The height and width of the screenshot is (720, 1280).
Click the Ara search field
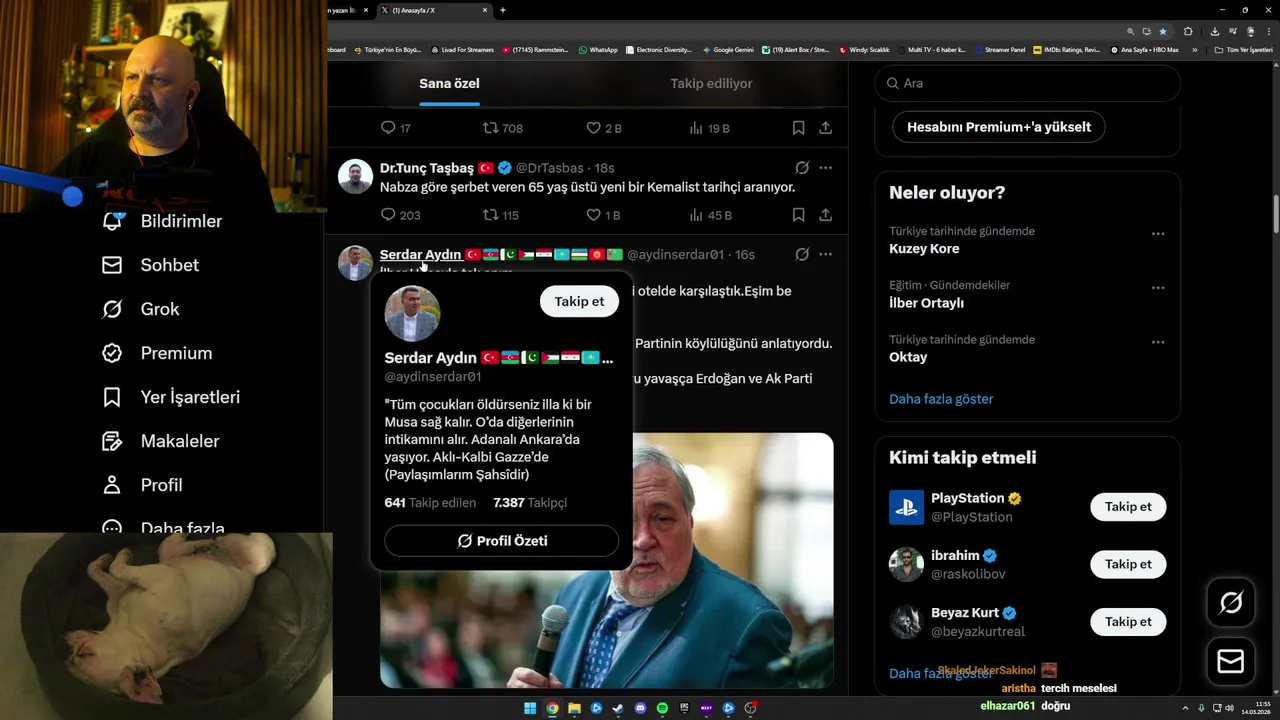1028,84
